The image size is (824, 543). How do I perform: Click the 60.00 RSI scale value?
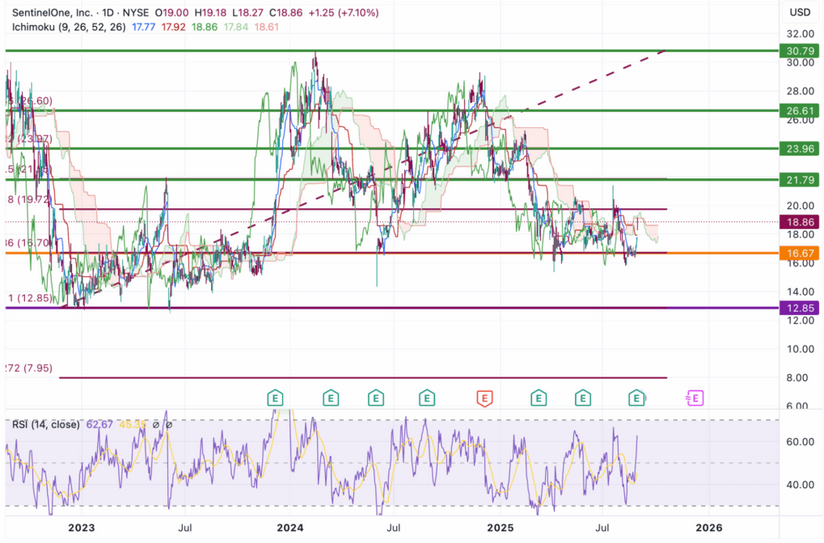(x=799, y=441)
